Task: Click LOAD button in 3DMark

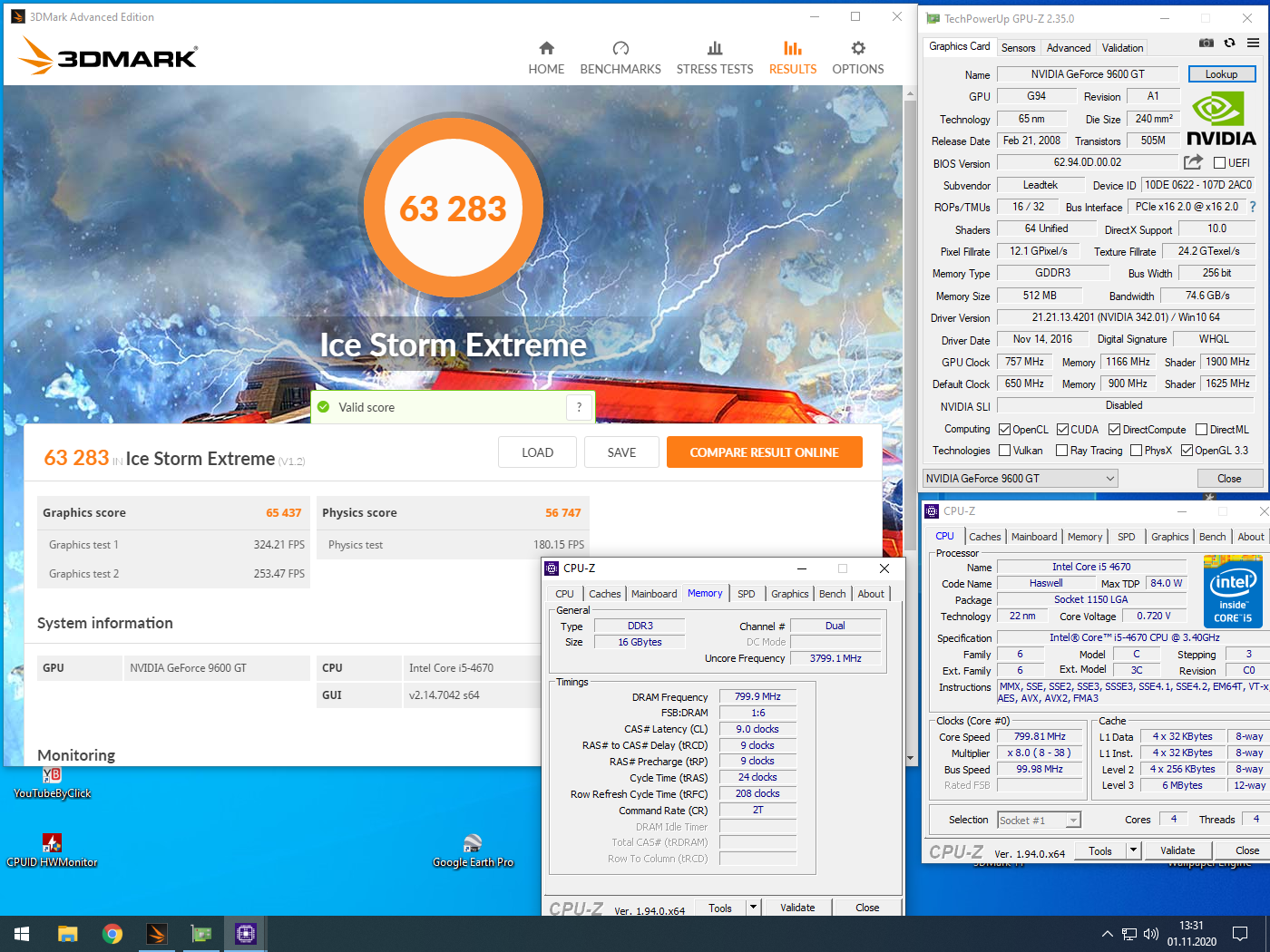Action: pyautogui.click(x=537, y=452)
